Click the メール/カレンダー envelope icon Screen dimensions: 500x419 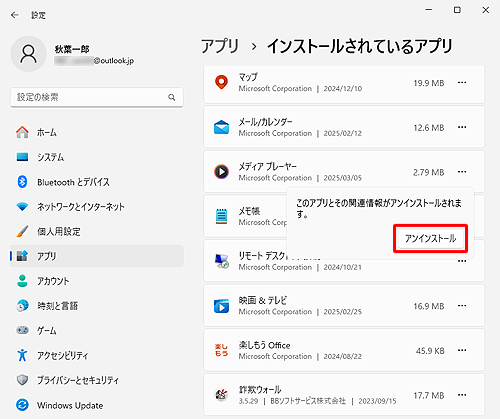point(221,127)
